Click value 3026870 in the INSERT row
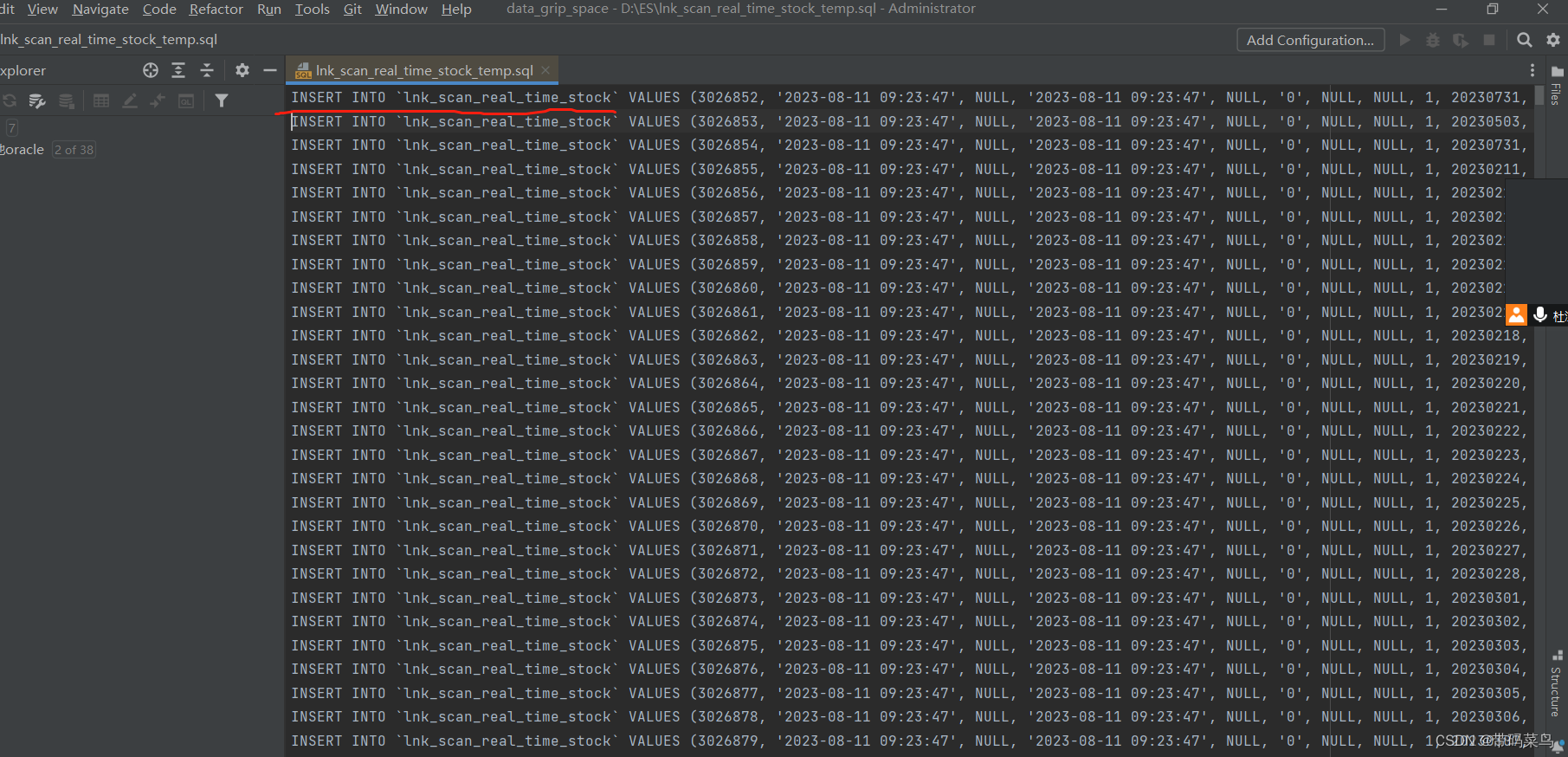This screenshot has width=1568, height=757. tap(727, 527)
